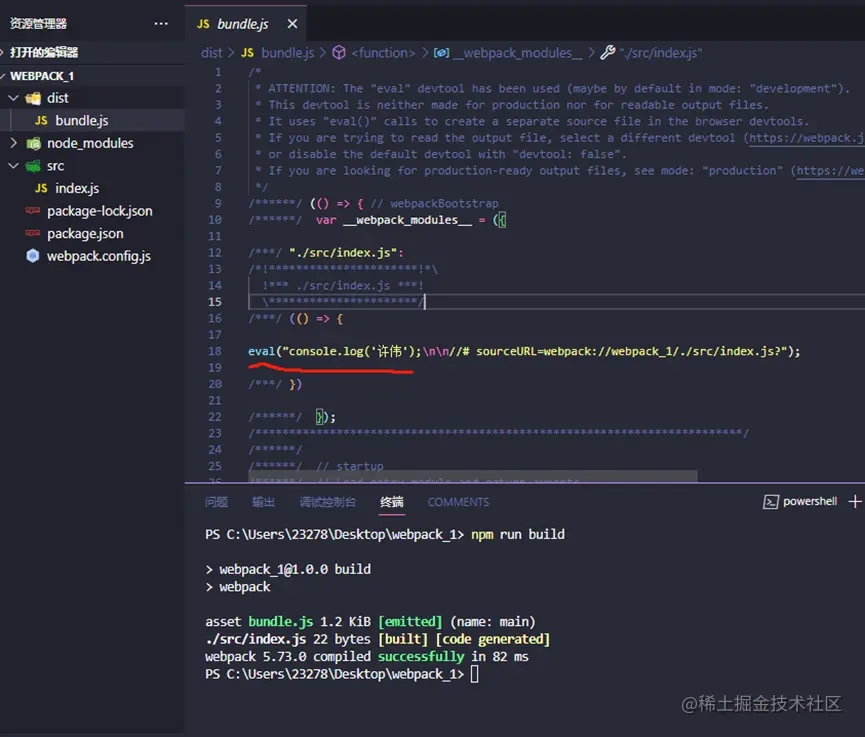Click the npm run build command in terminal

click(517, 535)
